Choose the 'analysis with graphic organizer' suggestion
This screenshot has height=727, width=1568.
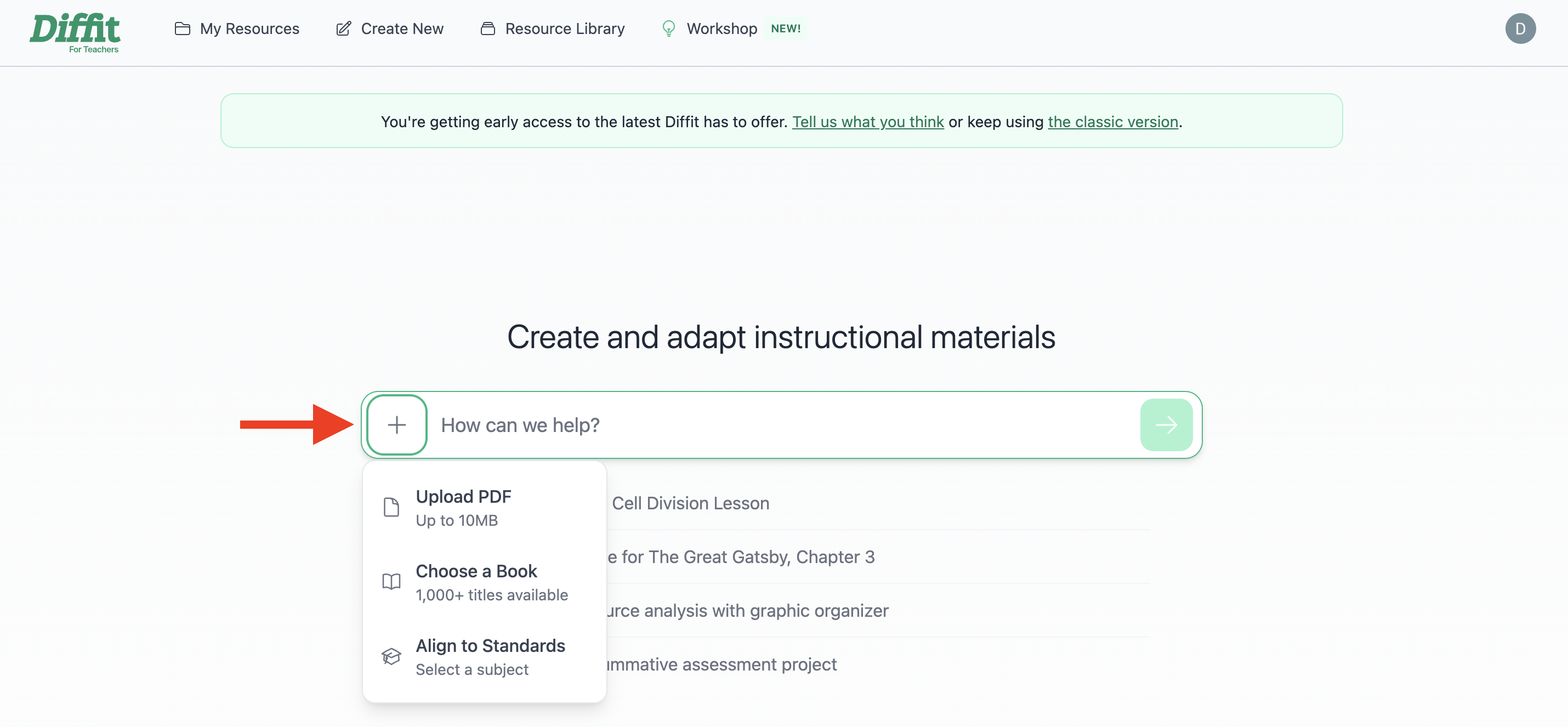[747, 610]
